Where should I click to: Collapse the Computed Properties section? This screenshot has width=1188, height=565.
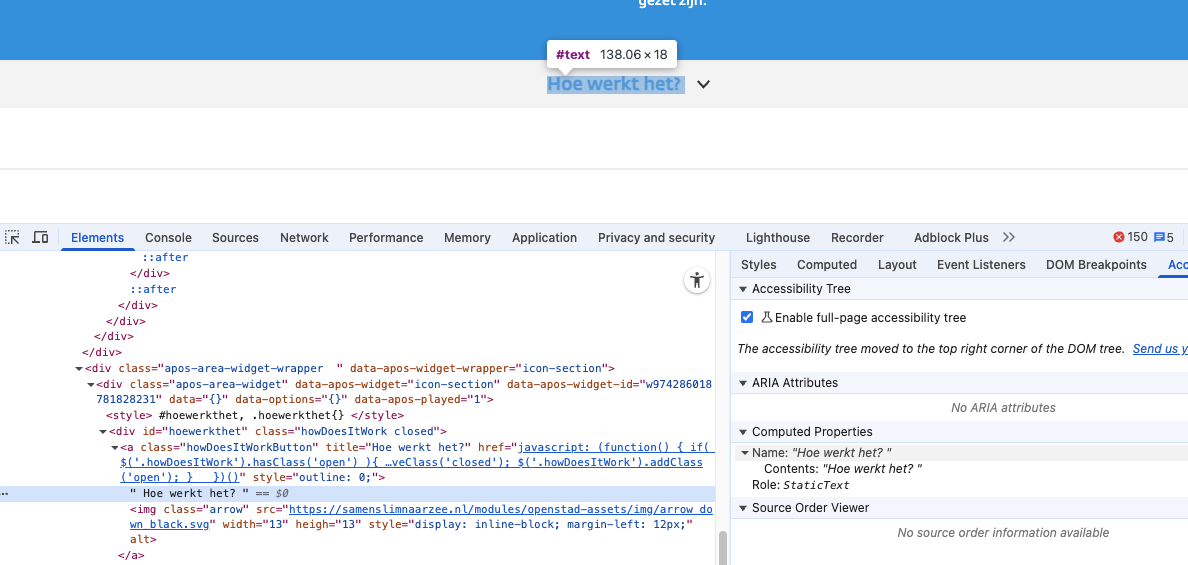click(x=743, y=432)
